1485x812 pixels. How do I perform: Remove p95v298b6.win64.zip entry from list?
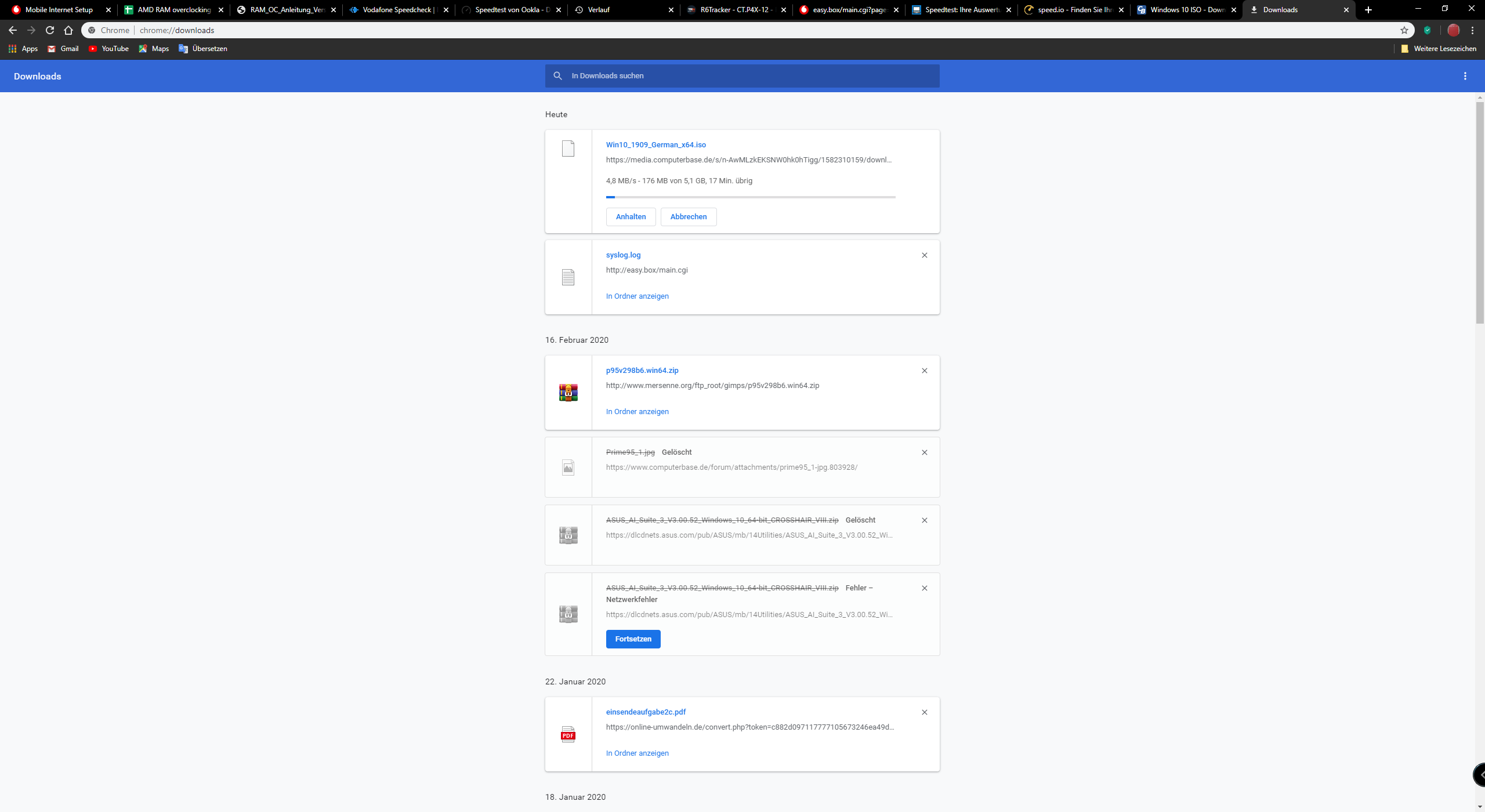925,371
